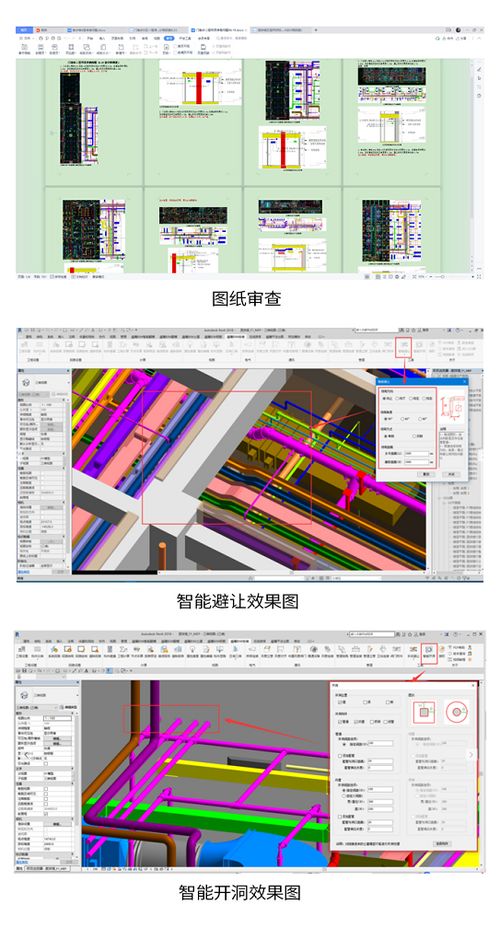Toggle the pipe (管道) component checkbox

pyautogui.click(x=340, y=721)
